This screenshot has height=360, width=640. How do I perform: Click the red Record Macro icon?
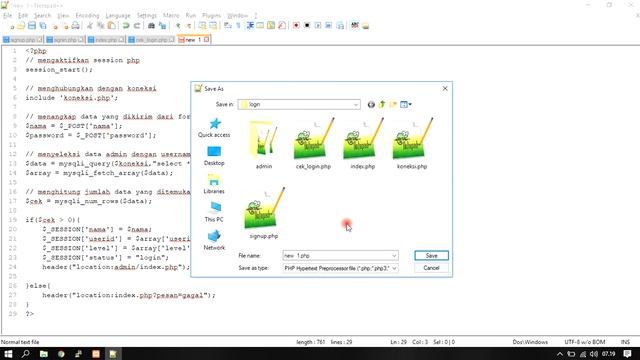[296, 26]
